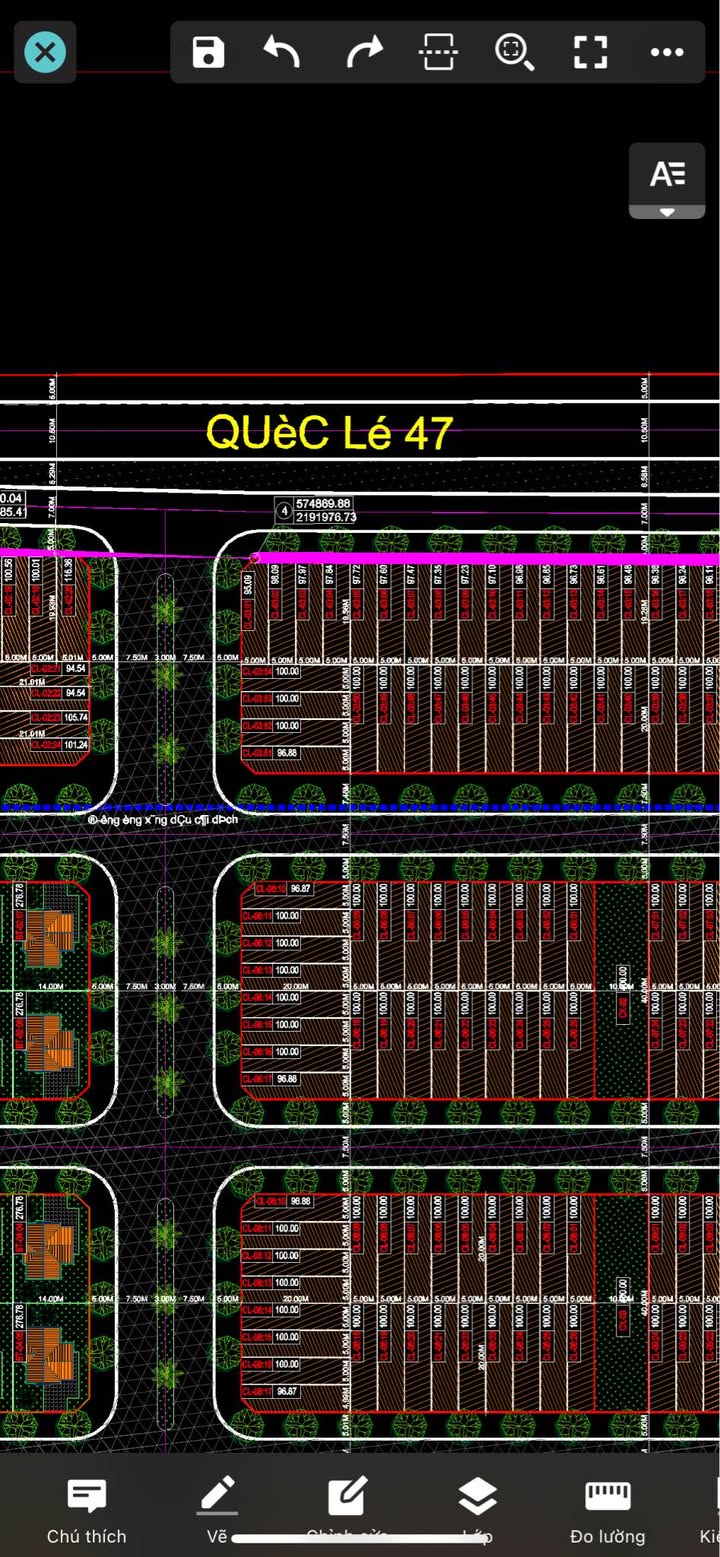Save the drawing with the floppy disk icon

pyautogui.click(x=208, y=52)
